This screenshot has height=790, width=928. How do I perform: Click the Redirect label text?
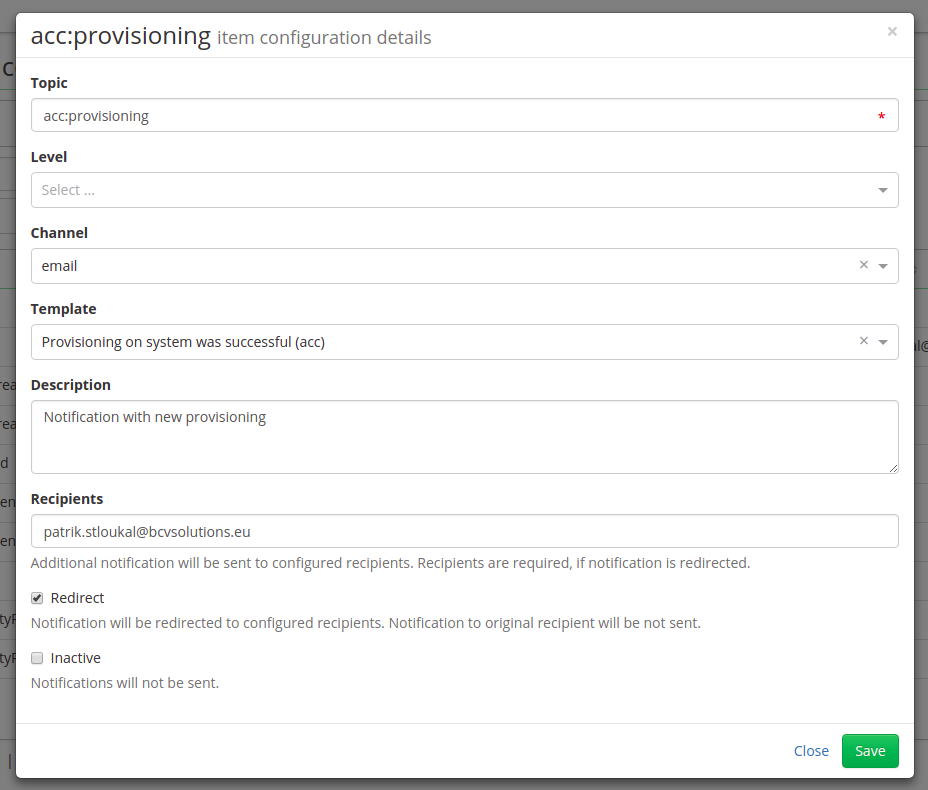78,598
